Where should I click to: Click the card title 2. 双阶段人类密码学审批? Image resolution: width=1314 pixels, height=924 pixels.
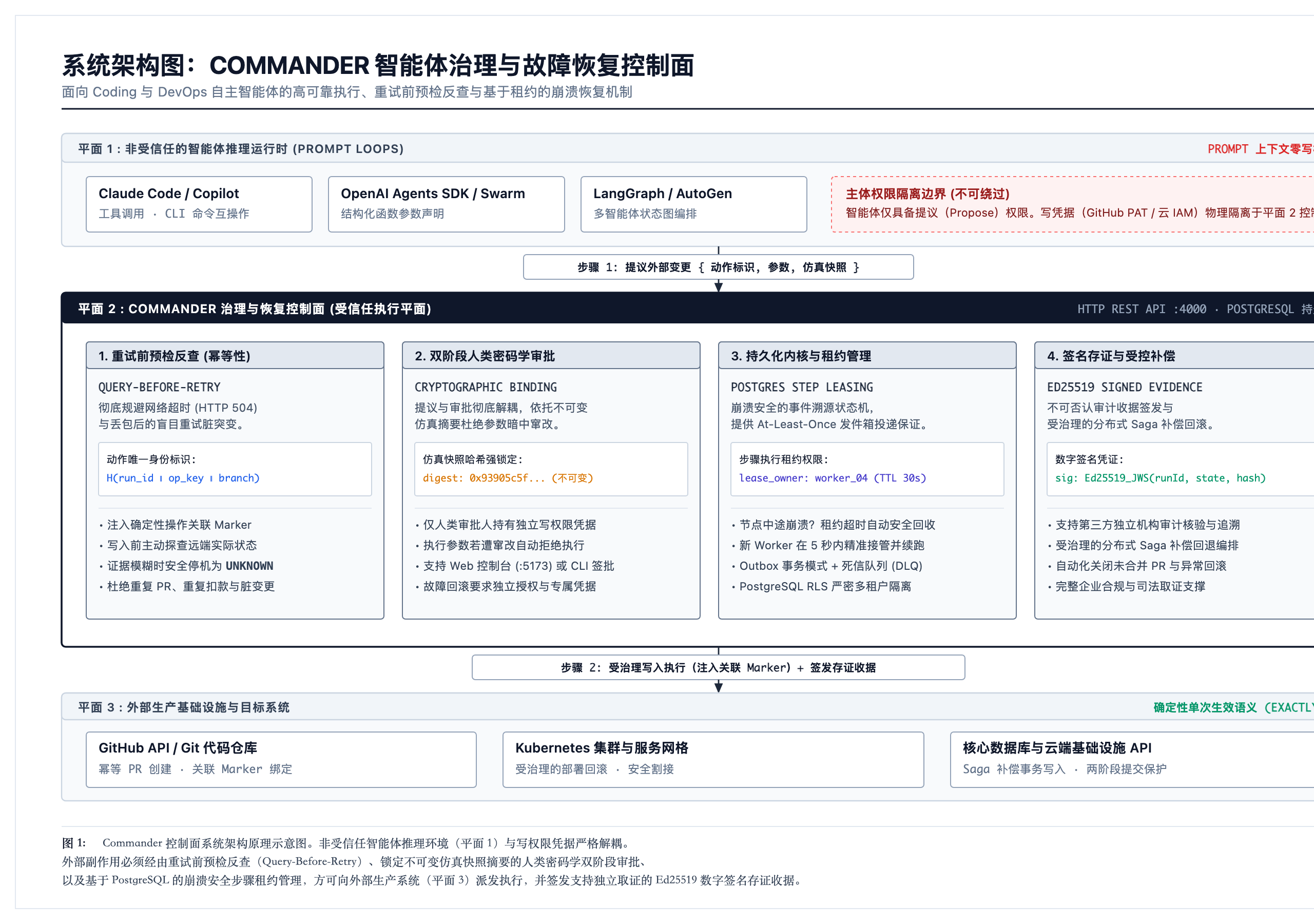tap(485, 356)
